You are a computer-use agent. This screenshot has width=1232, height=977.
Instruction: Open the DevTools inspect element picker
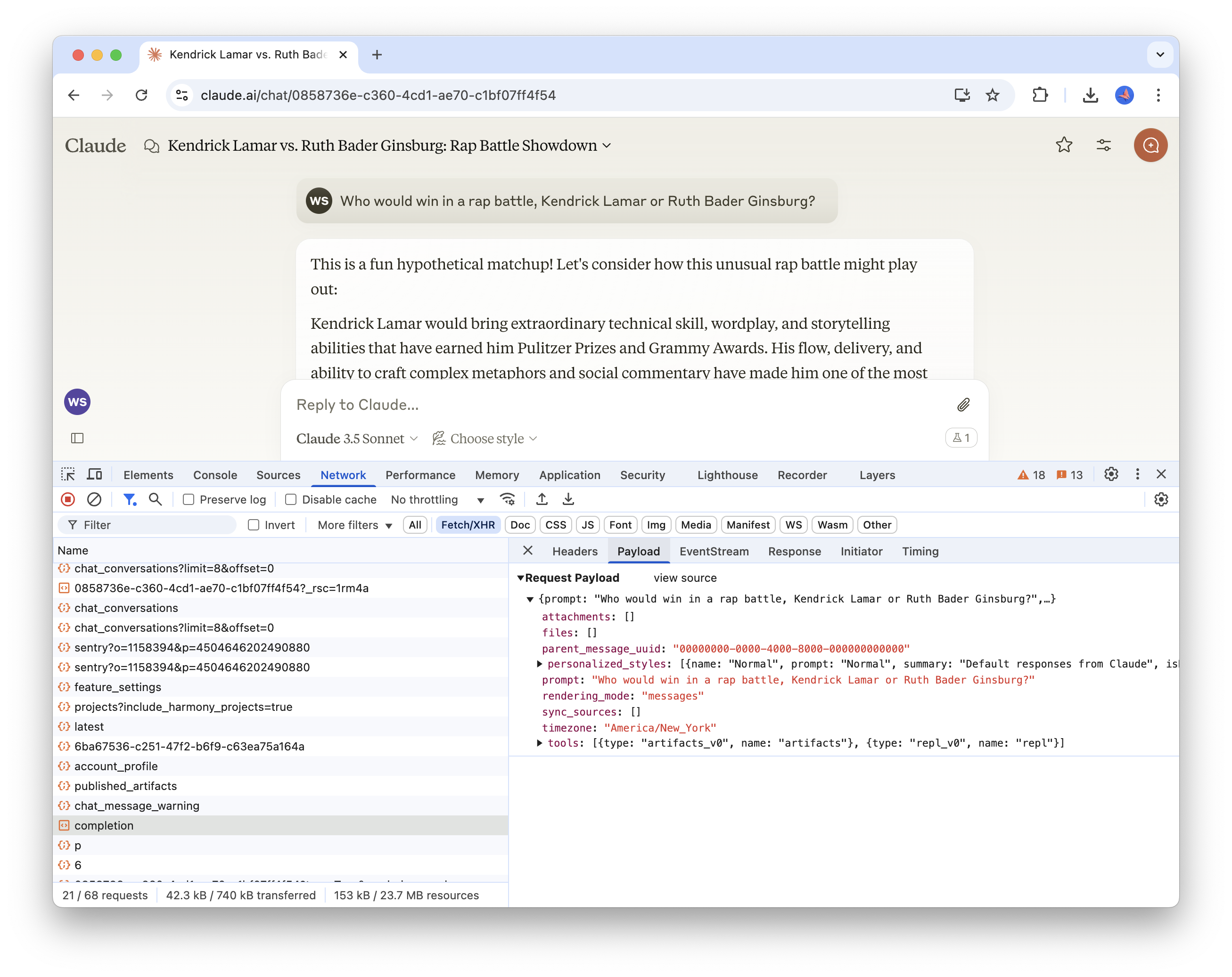(68, 474)
